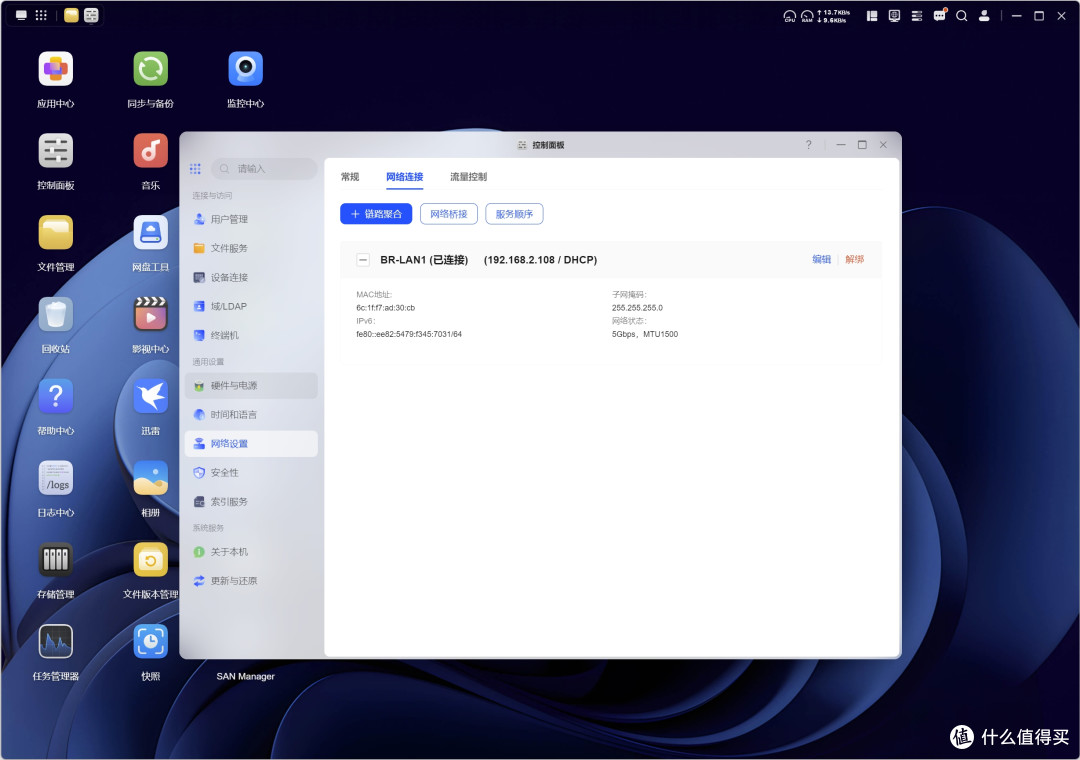The width and height of the screenshot is (1080, 760).
Task: Open the 文件版本管理 desktop icon
Action: pyautogui.click(x=150, y=560)
